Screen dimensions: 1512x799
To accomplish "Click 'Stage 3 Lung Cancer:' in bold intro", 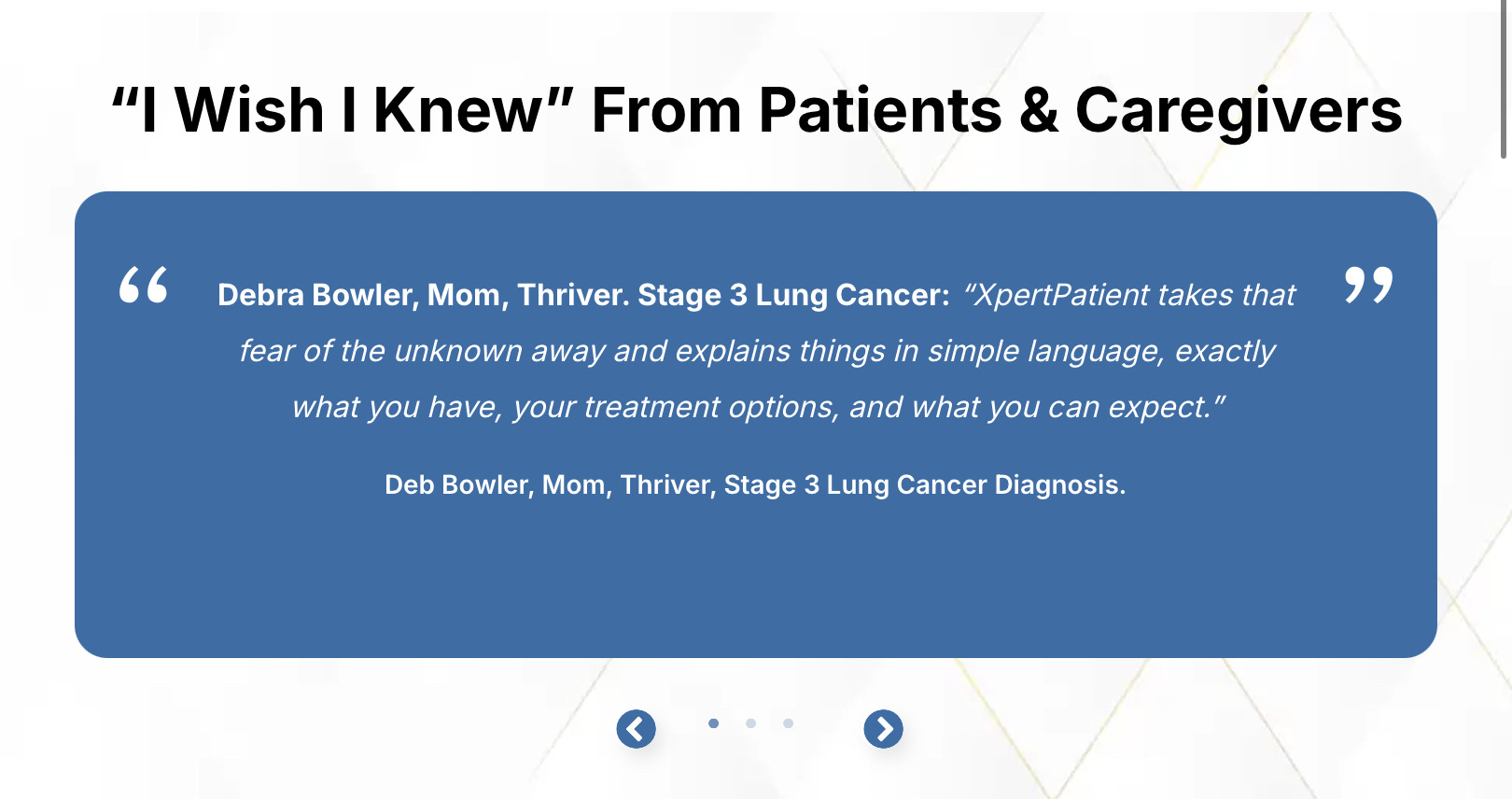I will (793, 295).
